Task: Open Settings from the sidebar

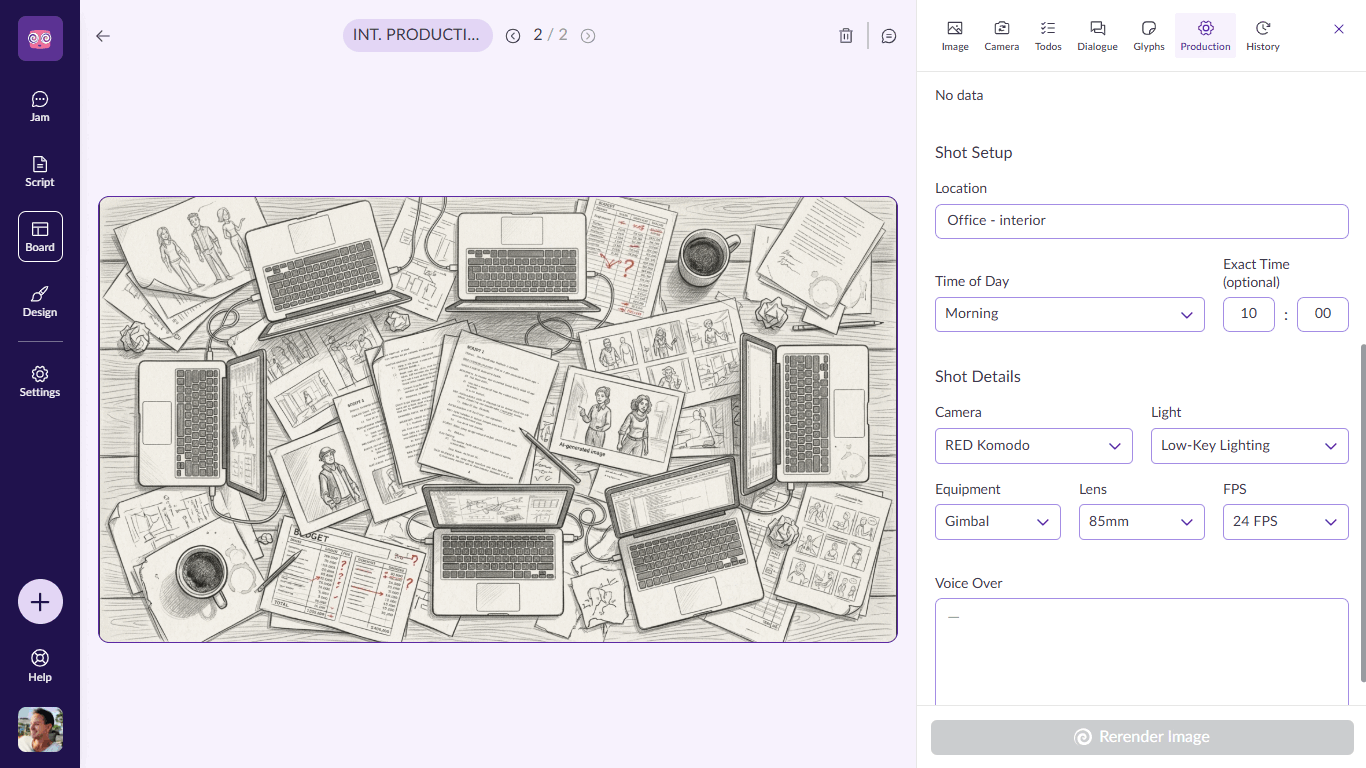Action: (40, 382)
